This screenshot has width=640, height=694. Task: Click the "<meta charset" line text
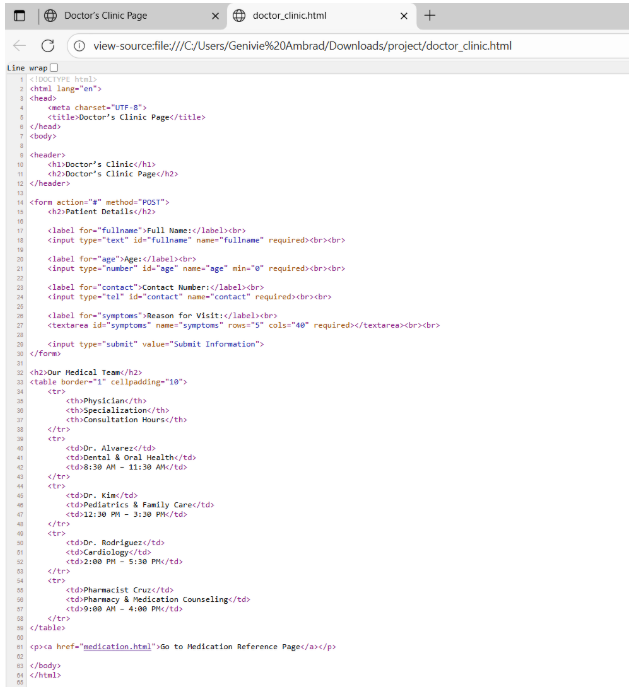(x=97, y=108)
